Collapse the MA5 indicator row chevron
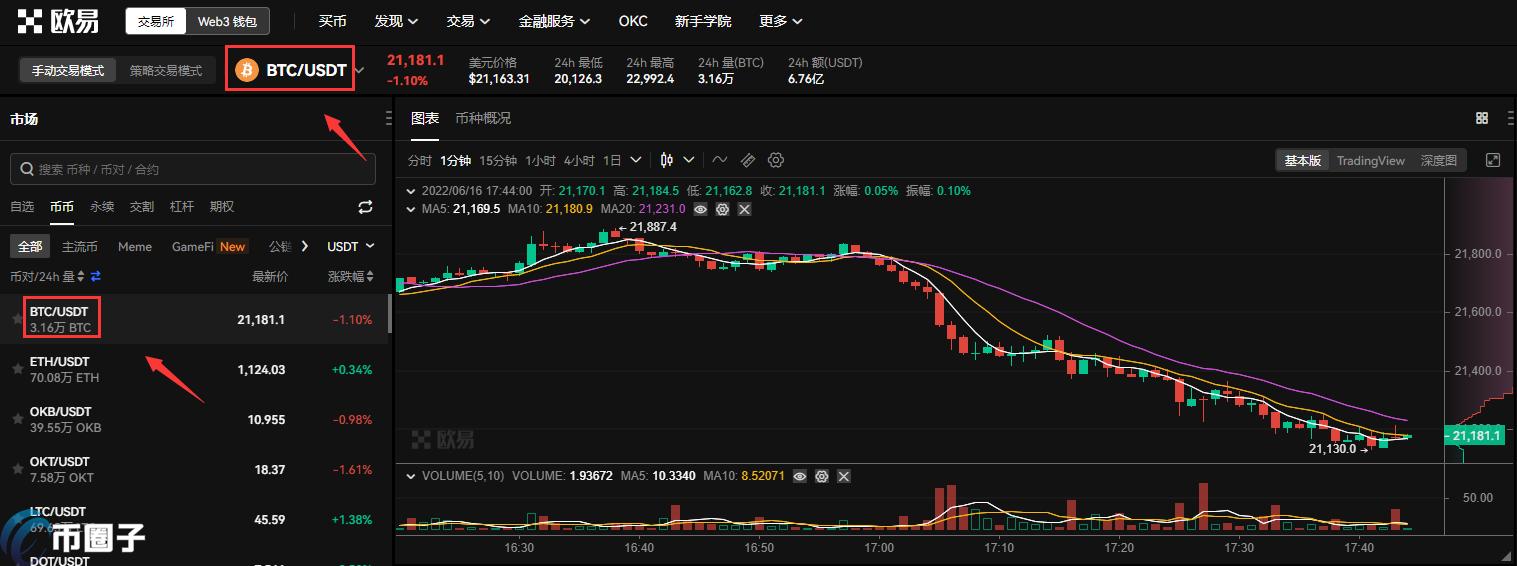This screenshot has height=566, width=1517. point(411,209)
